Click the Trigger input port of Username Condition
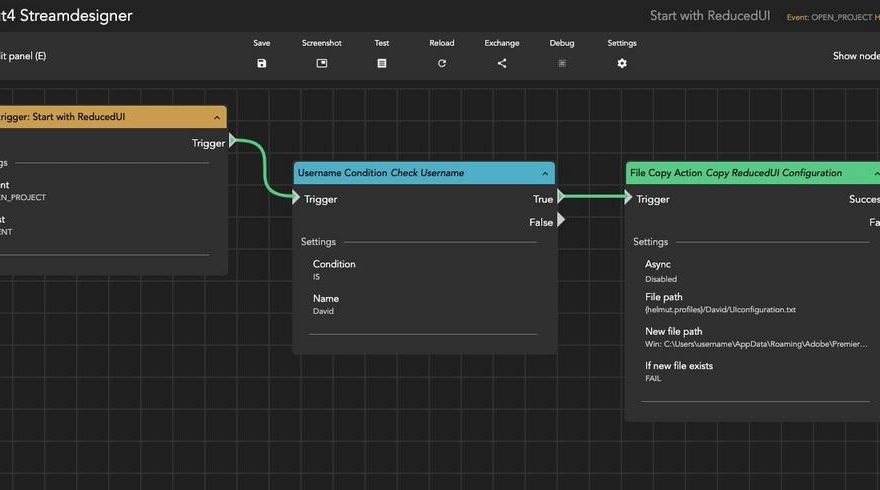Viewport: 880px width, 490px height. click(x=297, y=198)
